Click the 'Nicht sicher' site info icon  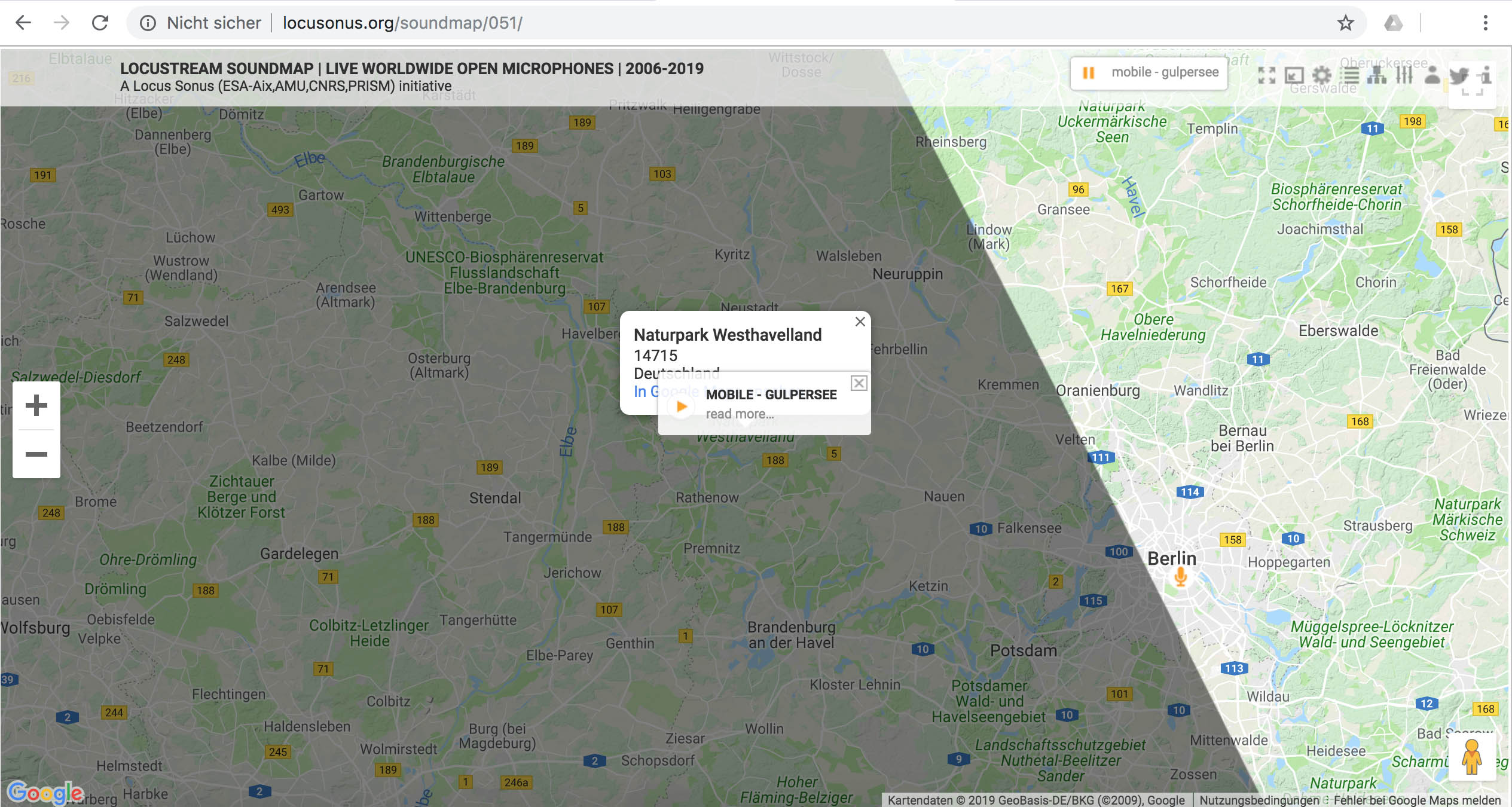tap(148, 23)
